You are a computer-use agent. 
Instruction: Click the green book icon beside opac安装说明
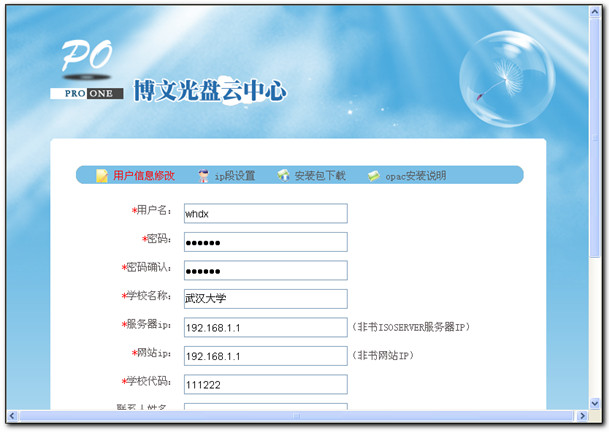[x=374, y=176]
